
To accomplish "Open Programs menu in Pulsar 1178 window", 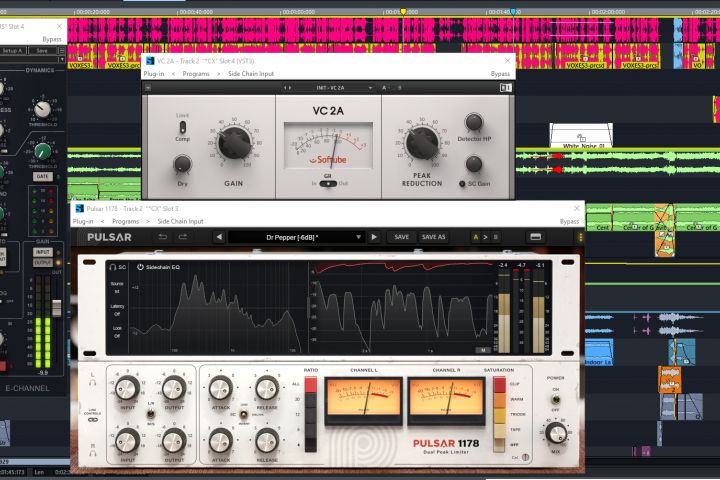I will [x=125, y=221].
